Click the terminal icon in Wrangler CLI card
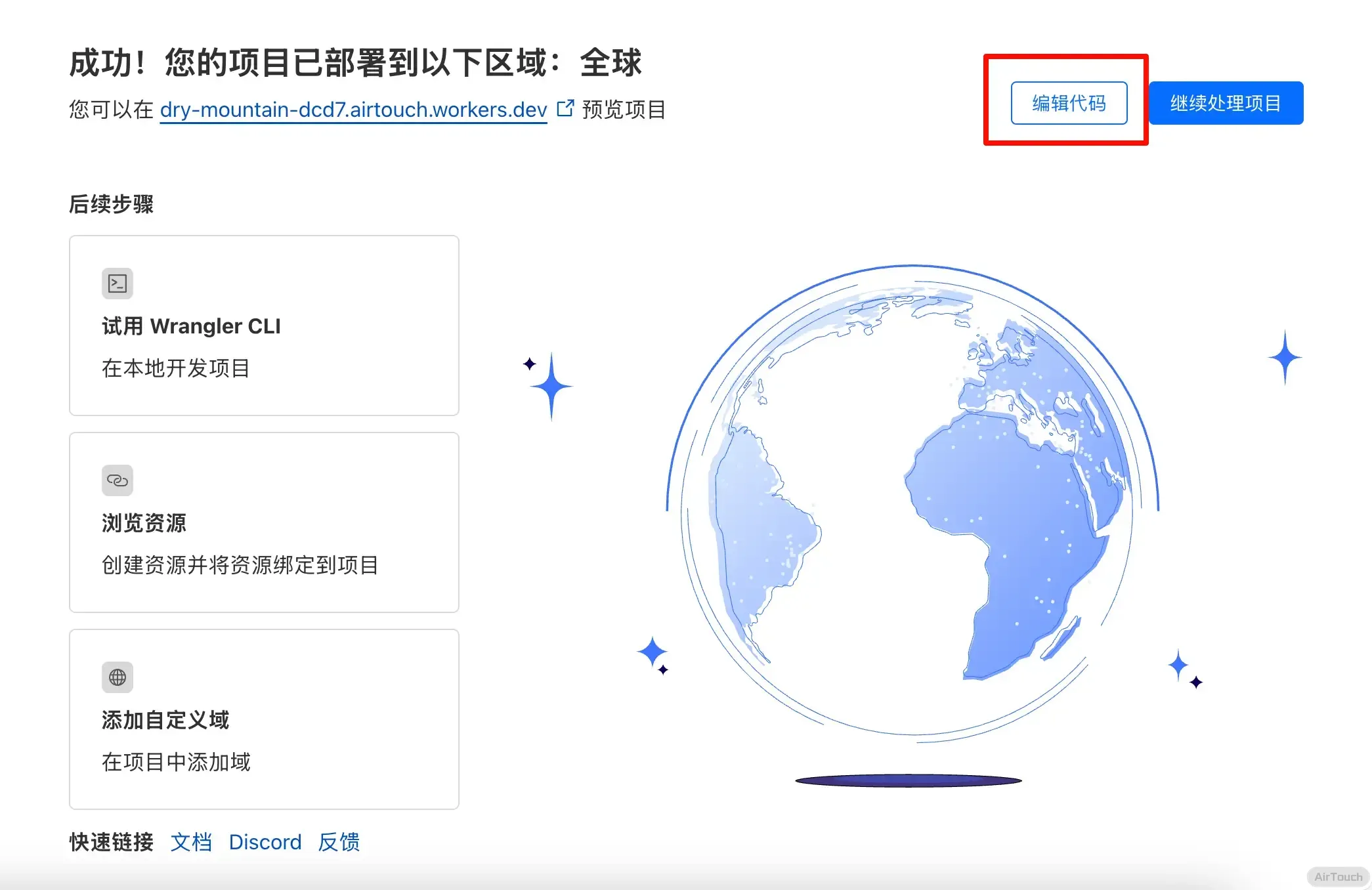 coord(118,284)
